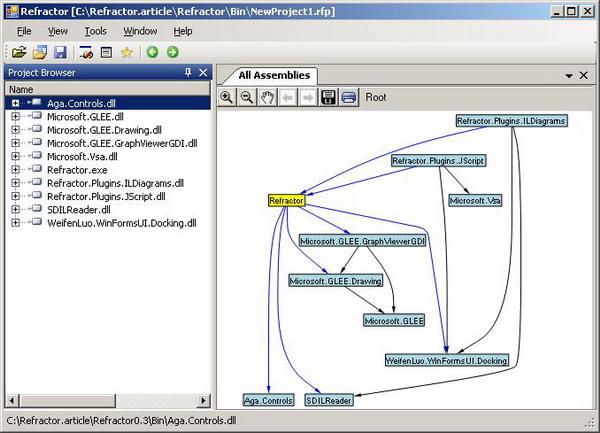Viewport: 600px width, 433px height.
Task: Expand the SDILReader.dll tree node
Action: (16, 210)
